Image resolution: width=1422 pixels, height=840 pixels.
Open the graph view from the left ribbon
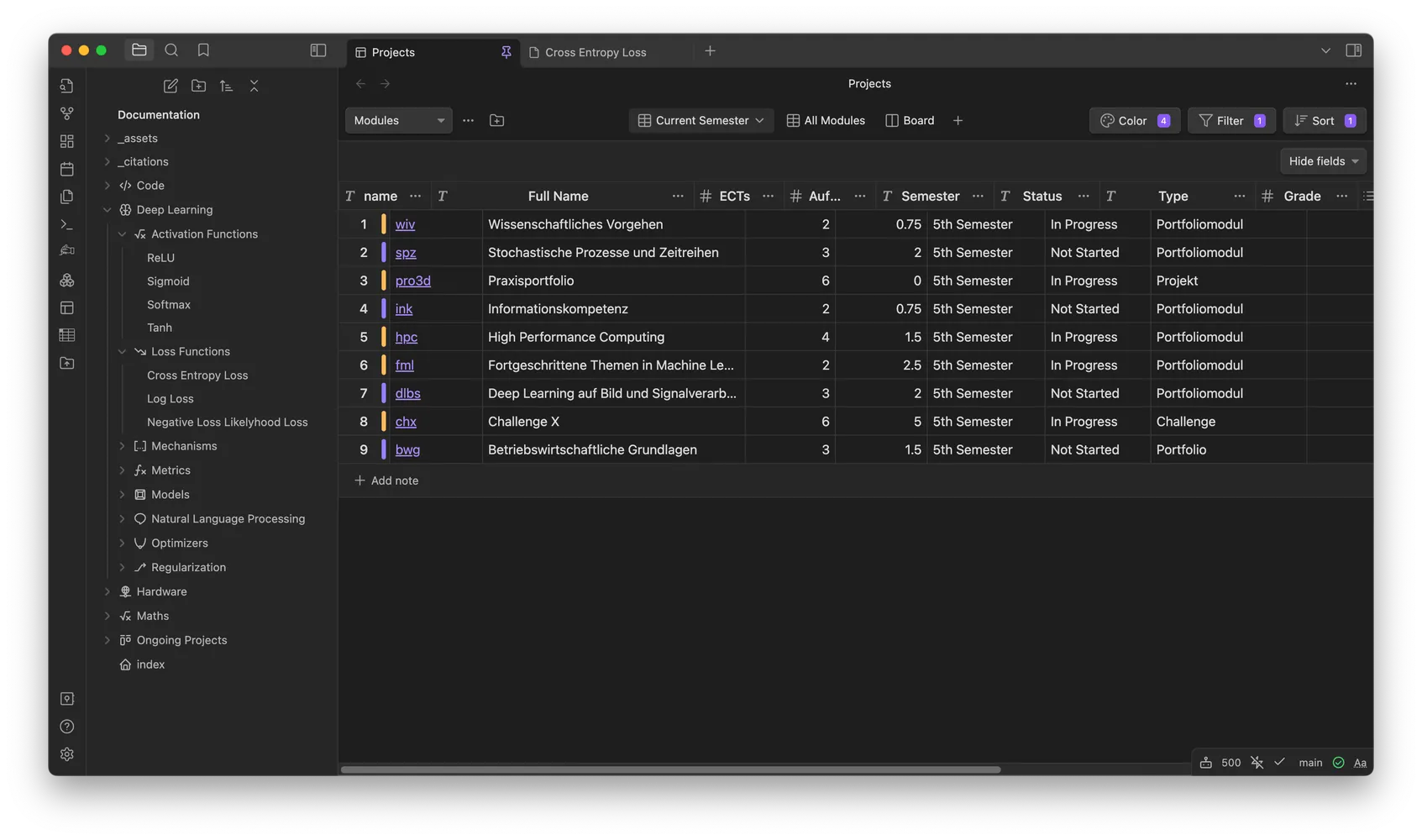66,113
